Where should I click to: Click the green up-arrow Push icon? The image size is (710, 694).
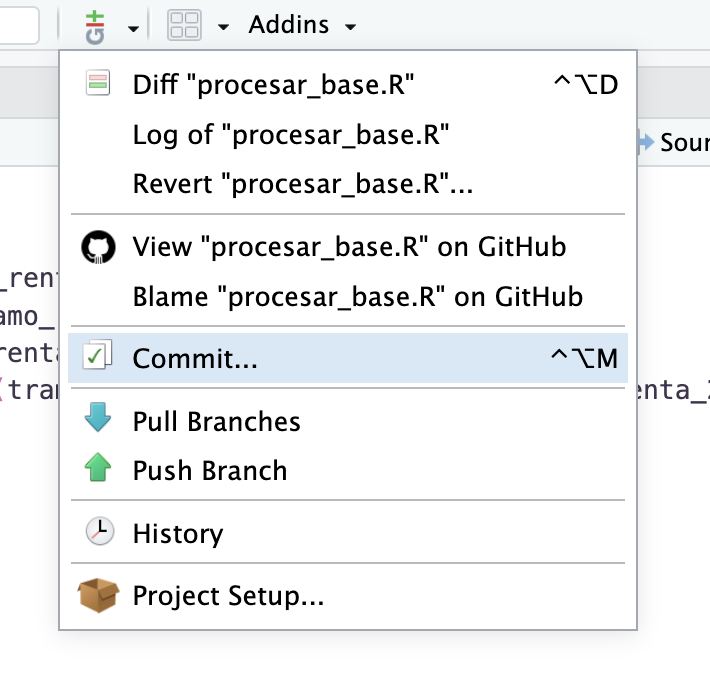[x=97, y=470]
